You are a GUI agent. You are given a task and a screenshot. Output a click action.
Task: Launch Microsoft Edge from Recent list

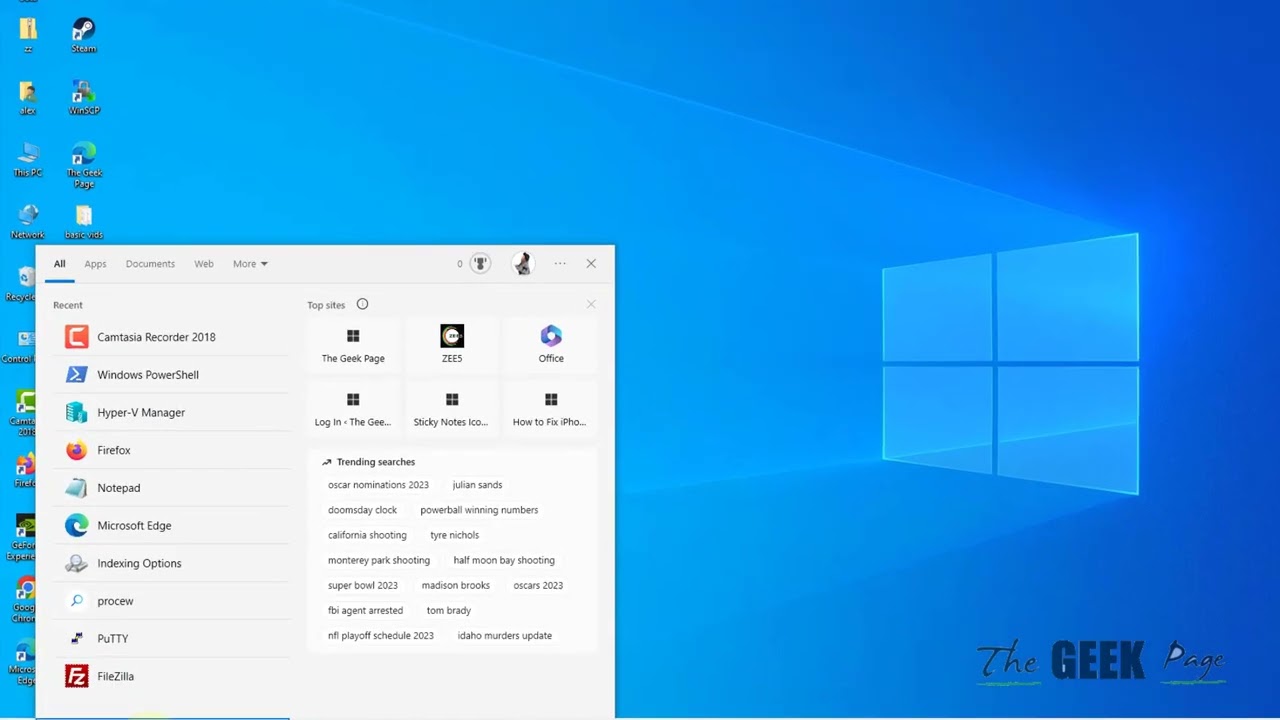pyautogui.click(x=172, y=525)
